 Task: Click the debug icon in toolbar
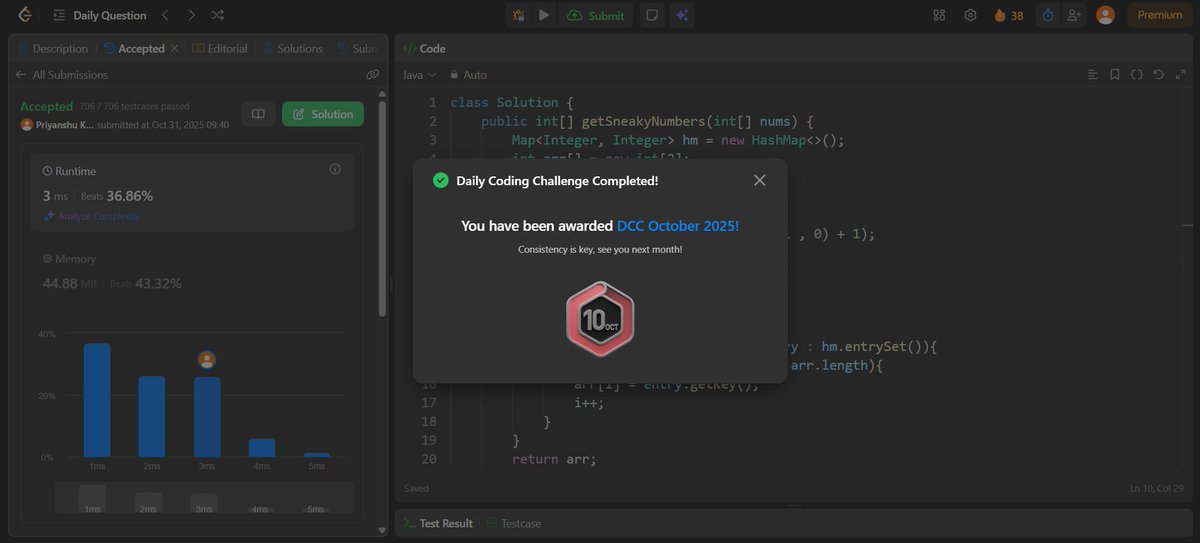pyautogui.click(x=519, y=15)
